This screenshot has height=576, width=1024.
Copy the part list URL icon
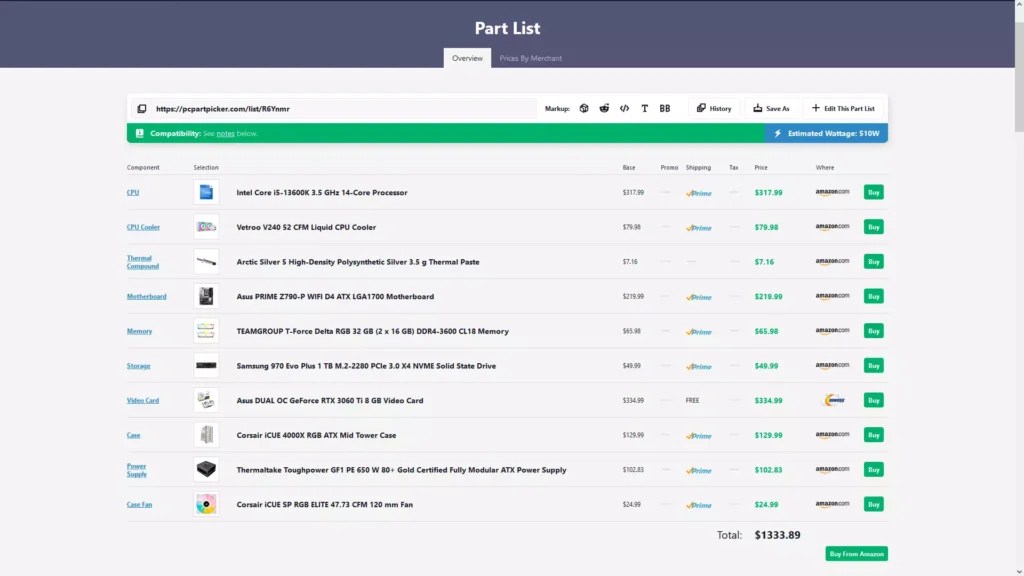tap(141, 108)
